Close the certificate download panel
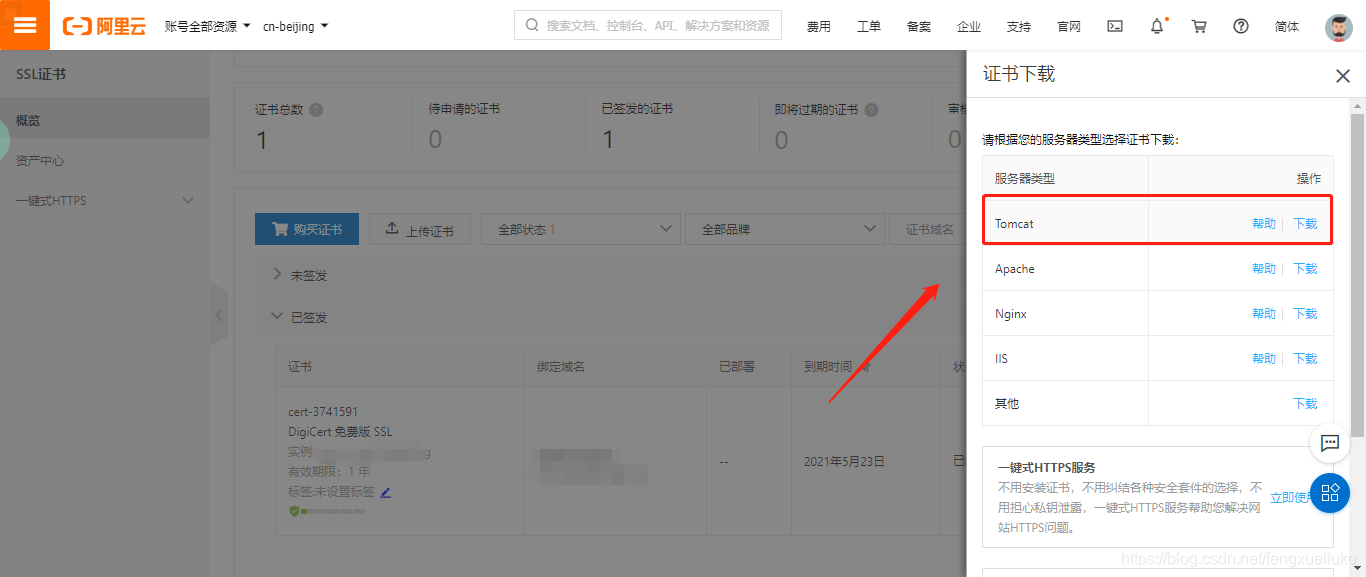 pyautogui.click(x=1343, y=76)
